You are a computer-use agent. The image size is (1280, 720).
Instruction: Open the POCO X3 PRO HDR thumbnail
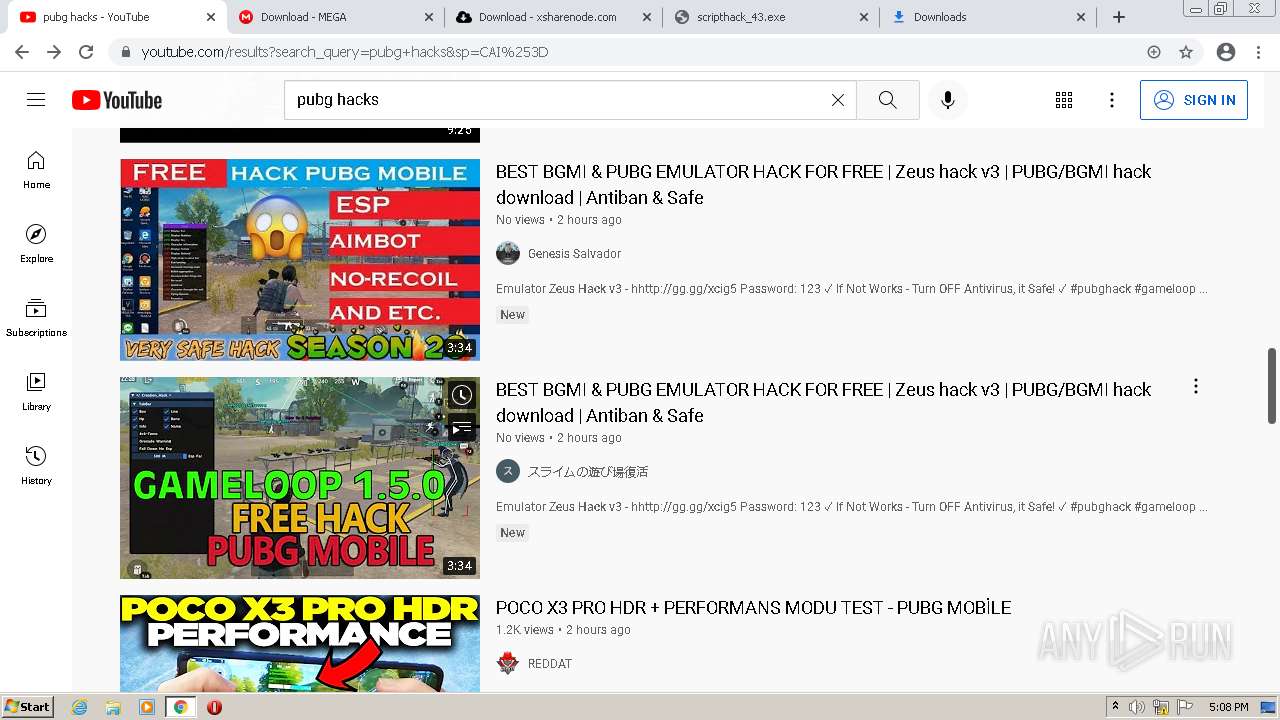(300, 643)
